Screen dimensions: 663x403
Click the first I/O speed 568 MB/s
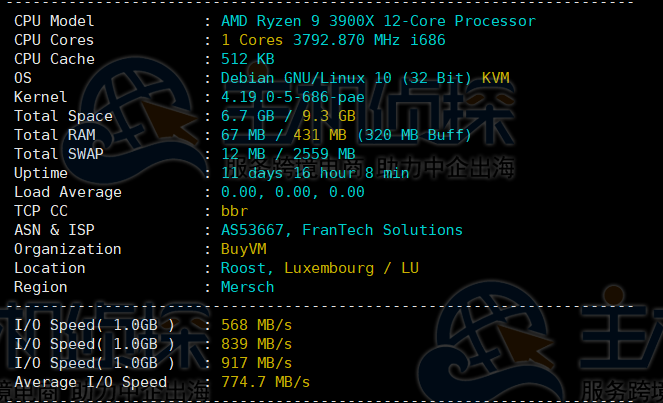(x=255, y=325)
